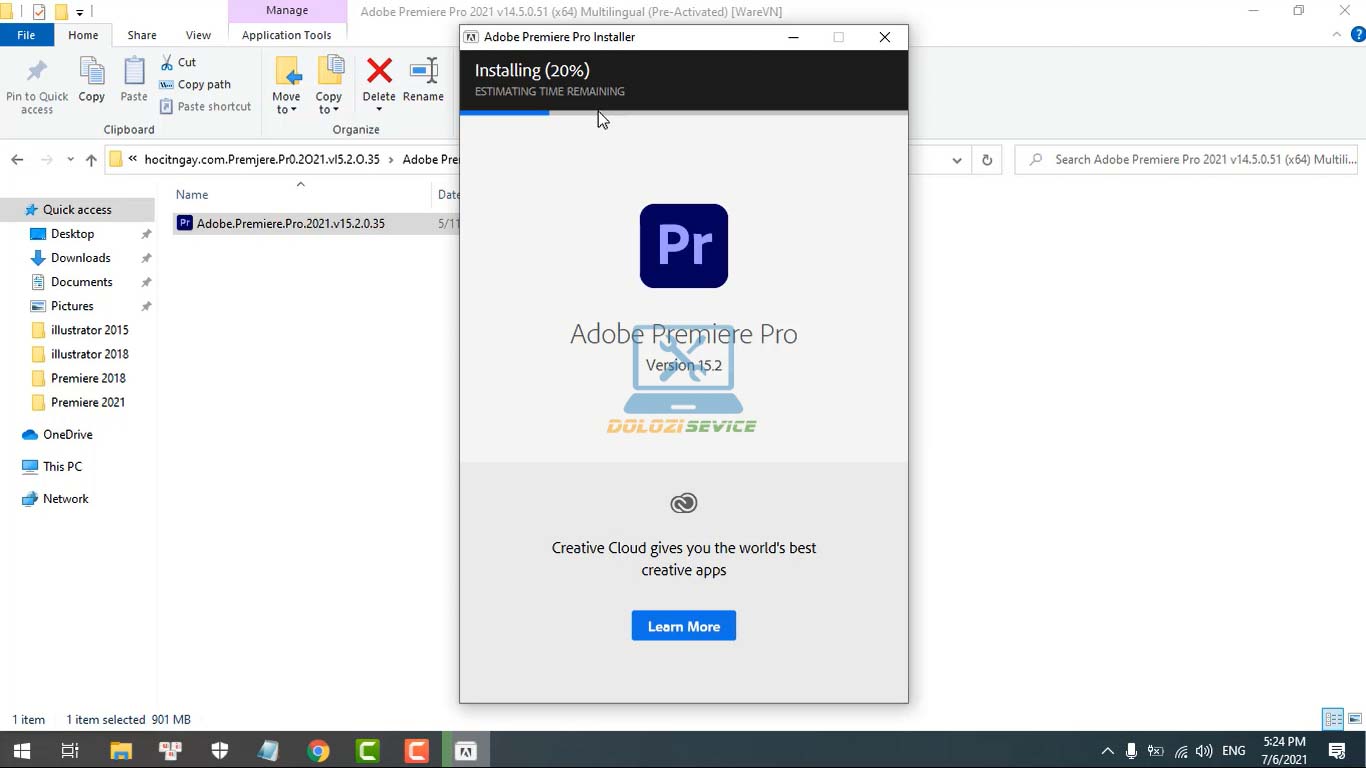Open the Copy to dropdown

pos(328,103)
